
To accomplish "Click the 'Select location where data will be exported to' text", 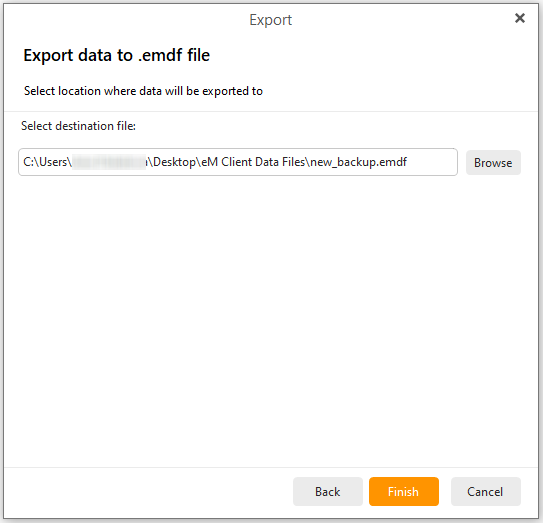I will 143,91.
